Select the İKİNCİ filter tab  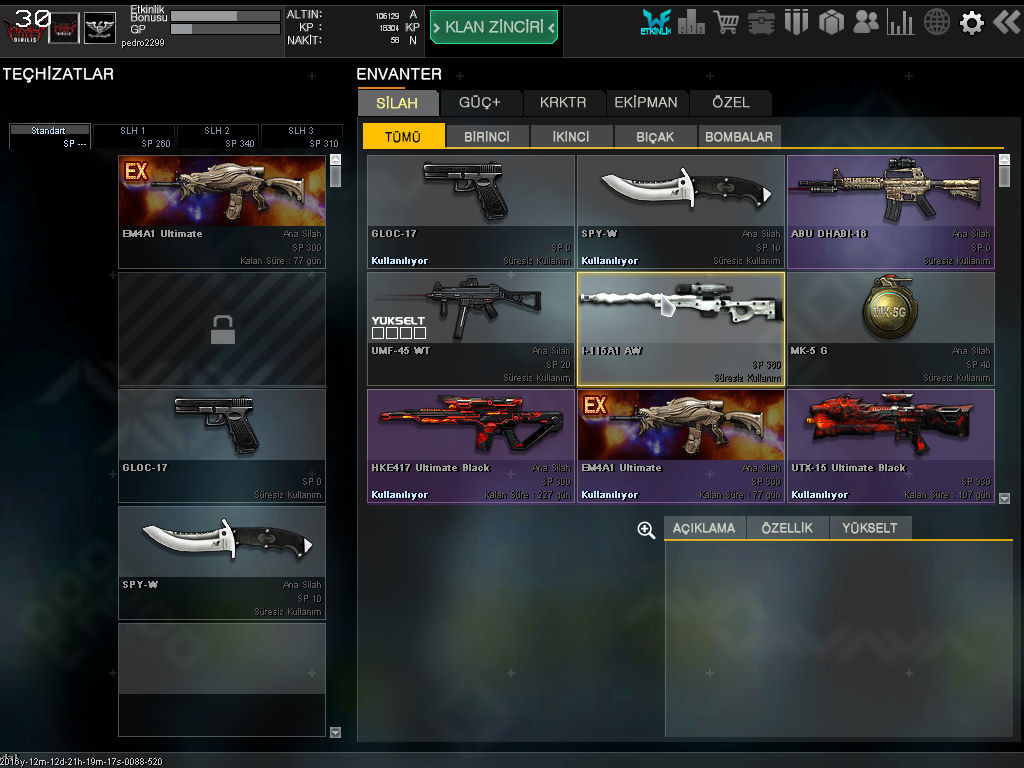571,136
